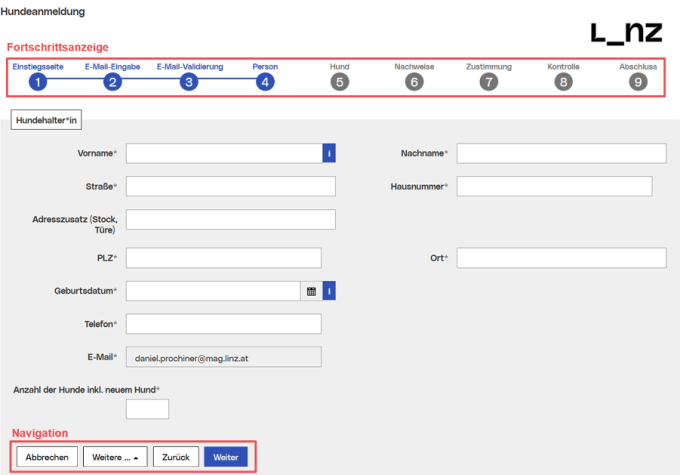Open the Hundehalter*in tab

pyautogui.click(x=47, y=120)
